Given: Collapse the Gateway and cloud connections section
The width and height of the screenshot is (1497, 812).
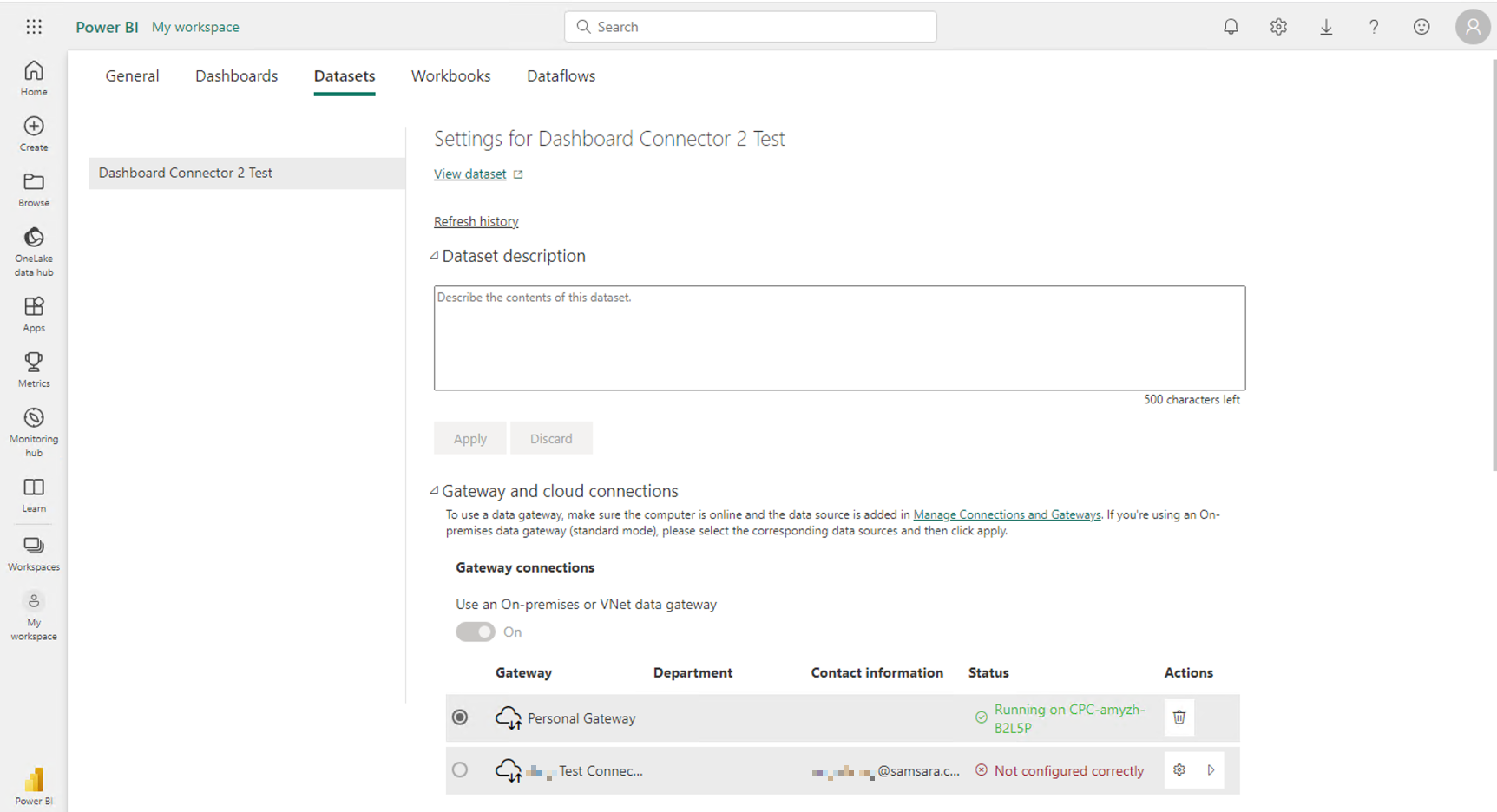Looking at the screenshot, I should click(x=435, y=490).
